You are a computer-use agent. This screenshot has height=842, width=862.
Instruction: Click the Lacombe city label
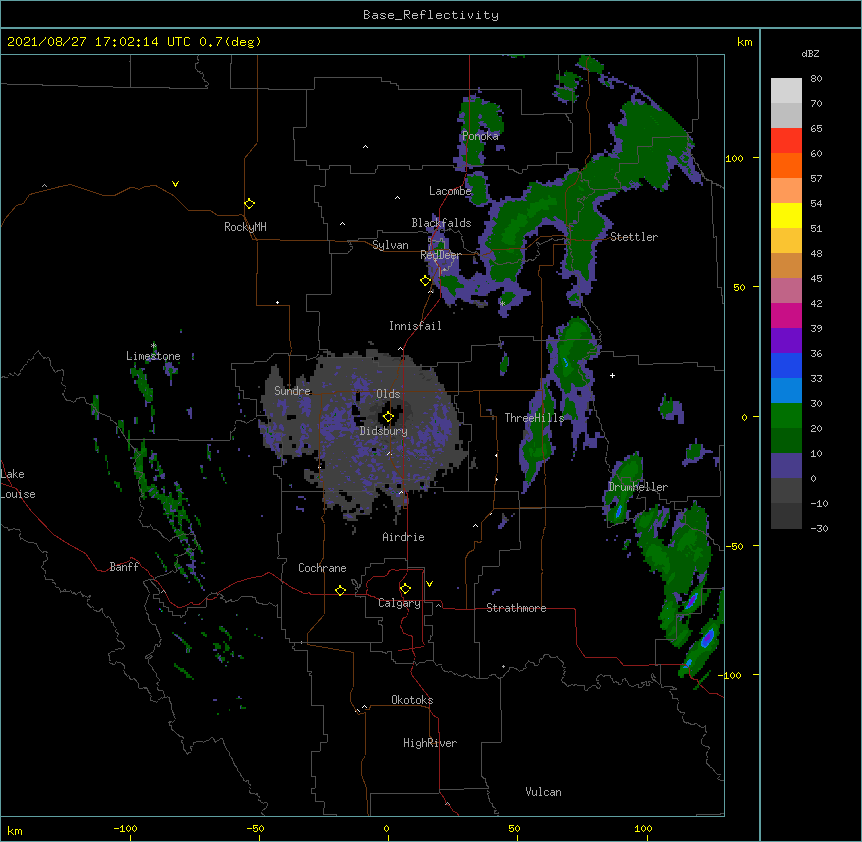[450, 191]
